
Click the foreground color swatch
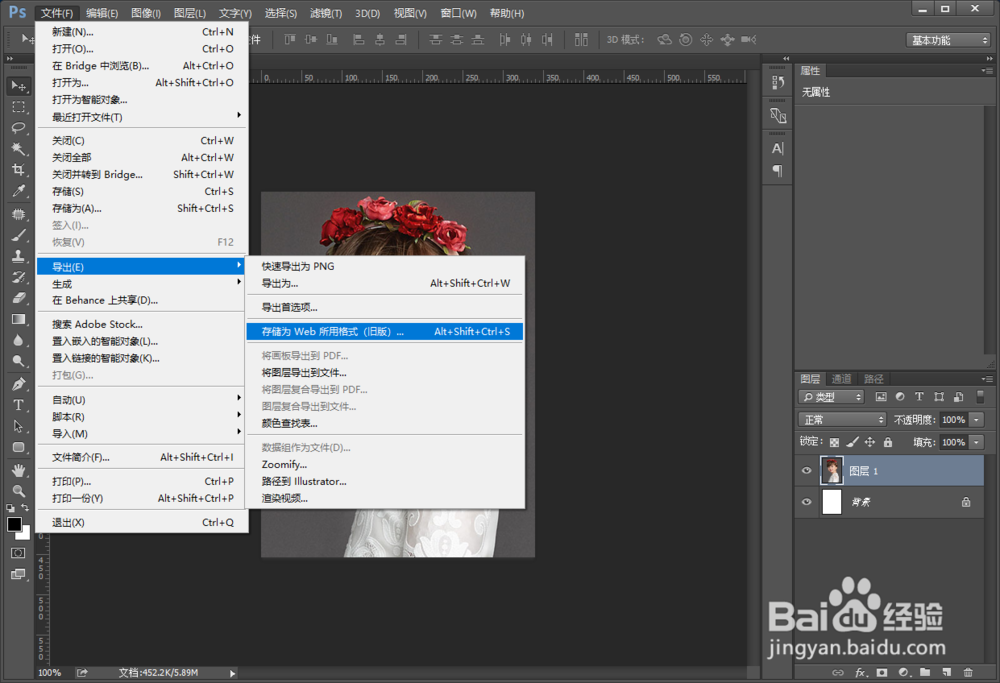click(x=14, y=524)
